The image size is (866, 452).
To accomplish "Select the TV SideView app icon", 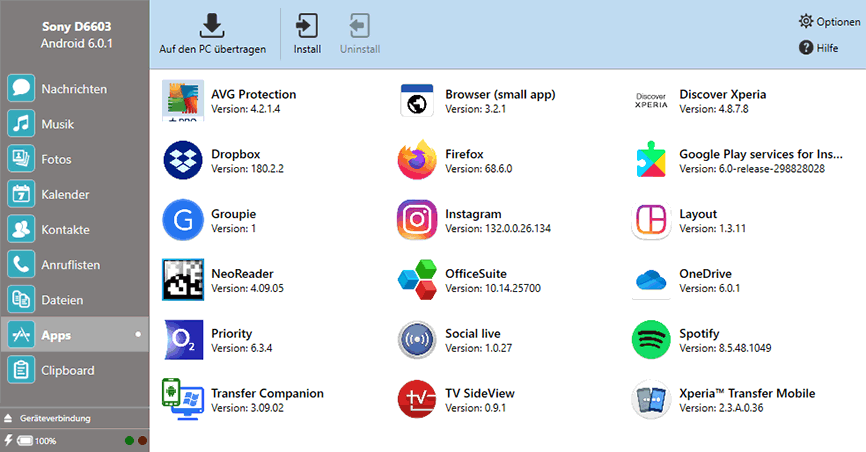I will click(x=417, y=400).
